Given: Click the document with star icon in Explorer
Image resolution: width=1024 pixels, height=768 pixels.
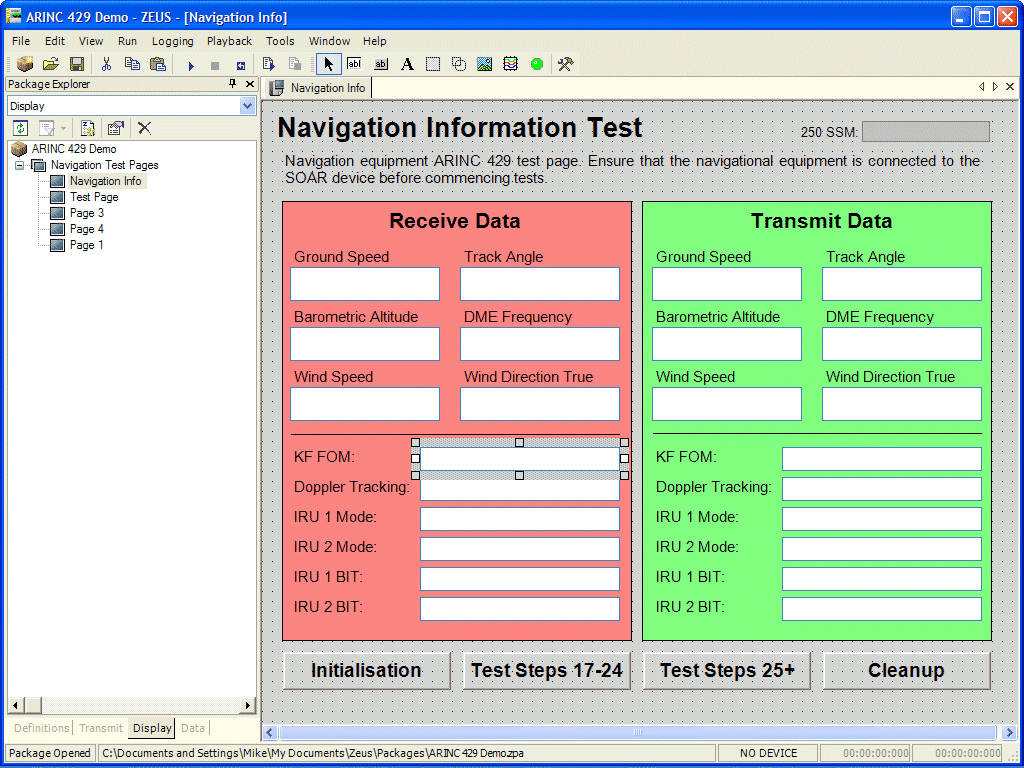Looking at the screenshot, I should tap(88, 128).
